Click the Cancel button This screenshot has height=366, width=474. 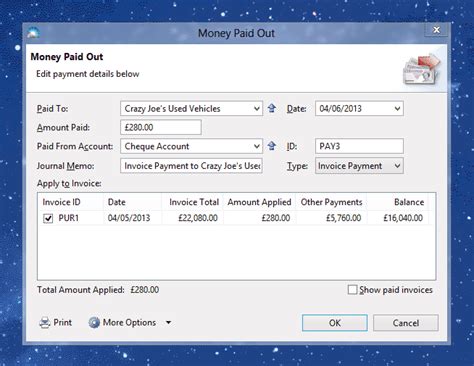tap(406, 323)
